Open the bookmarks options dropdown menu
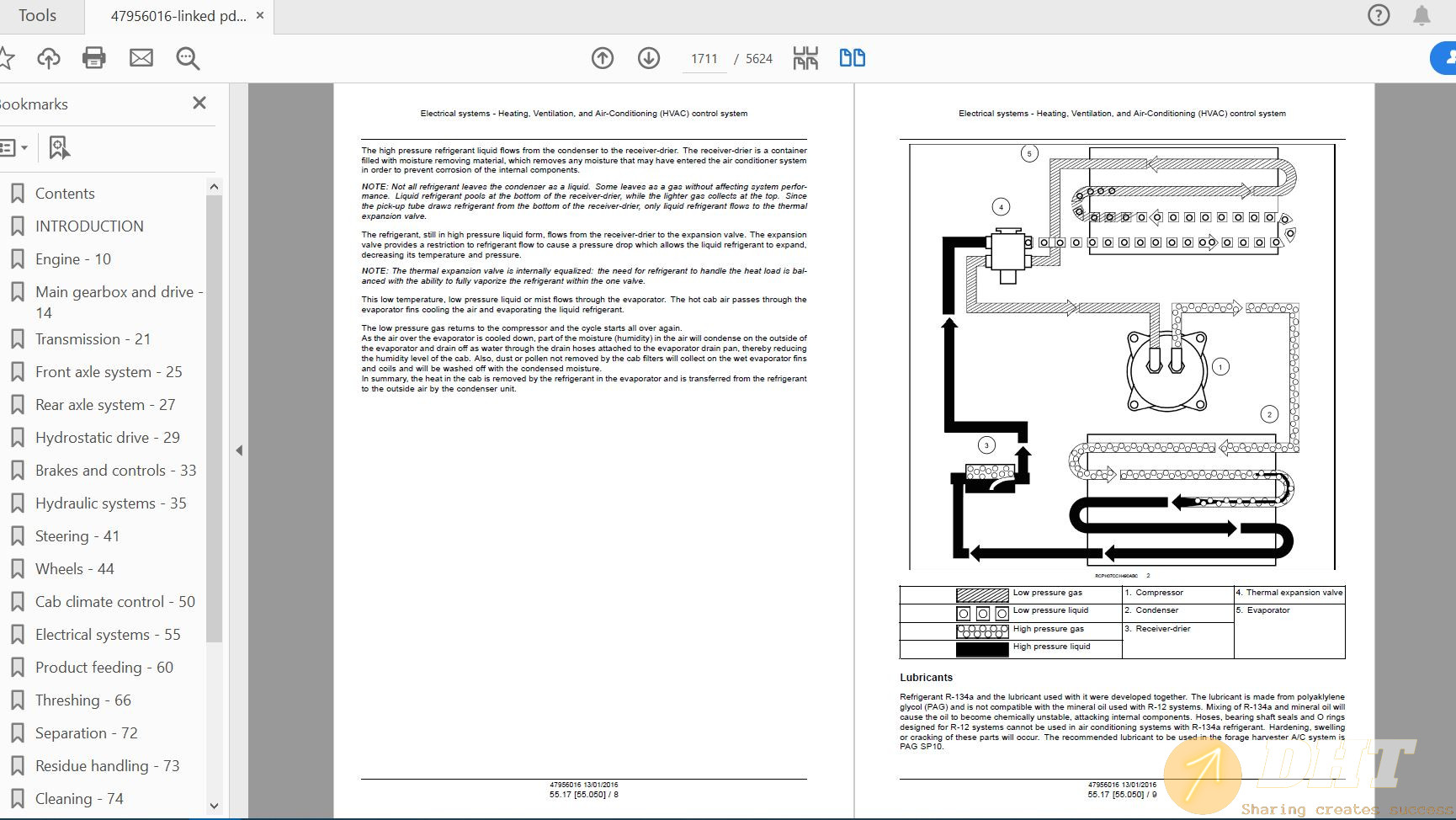1456x820 pixels. click(x=13, y=147)
